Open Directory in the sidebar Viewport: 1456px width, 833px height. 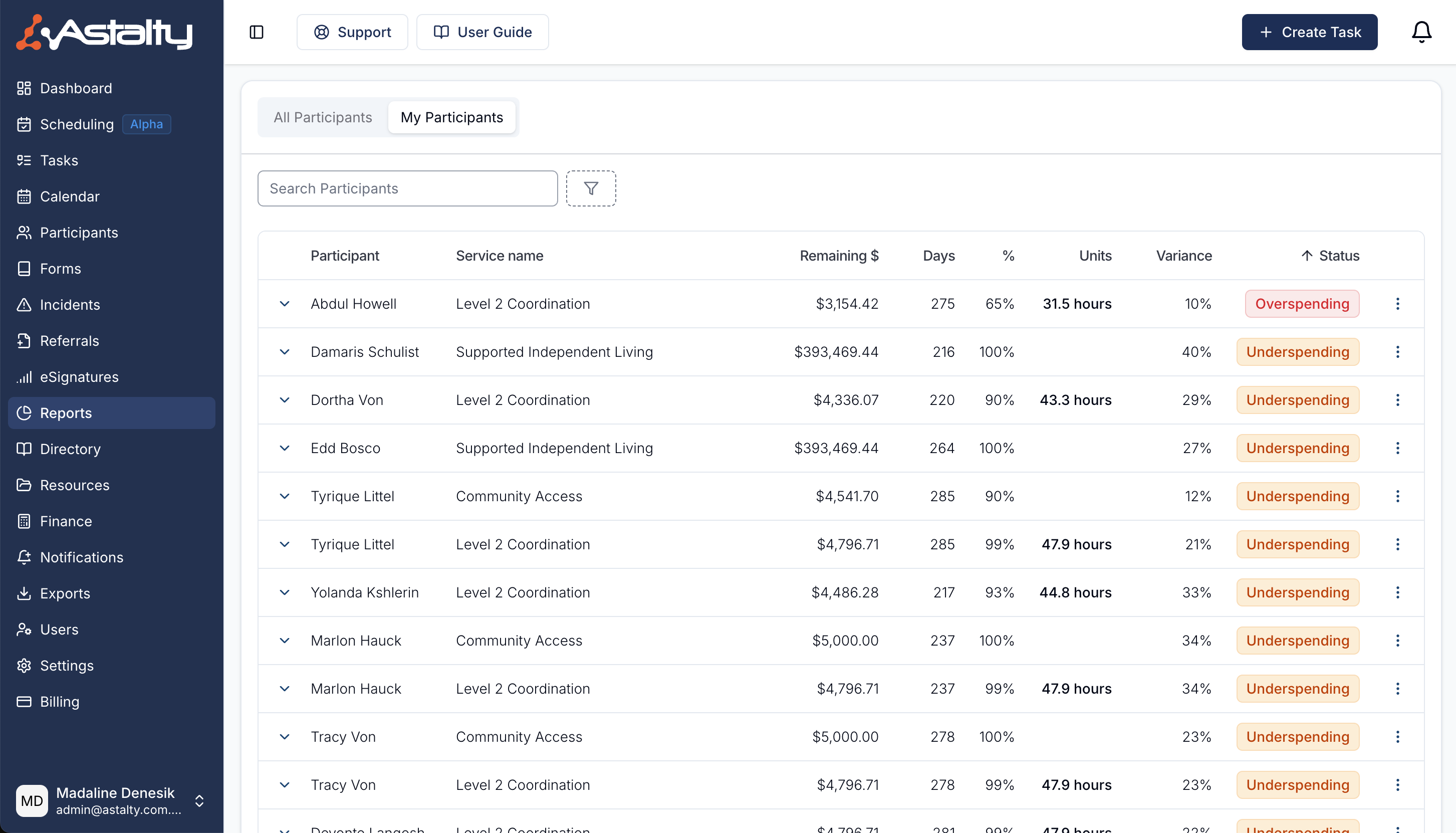tap(112, 449)
